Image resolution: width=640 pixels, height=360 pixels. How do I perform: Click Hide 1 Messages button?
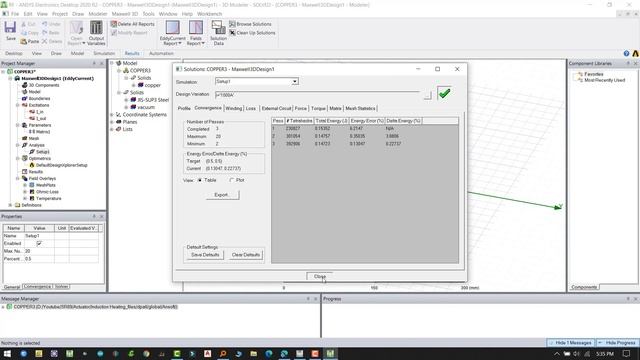click(571, 343)
